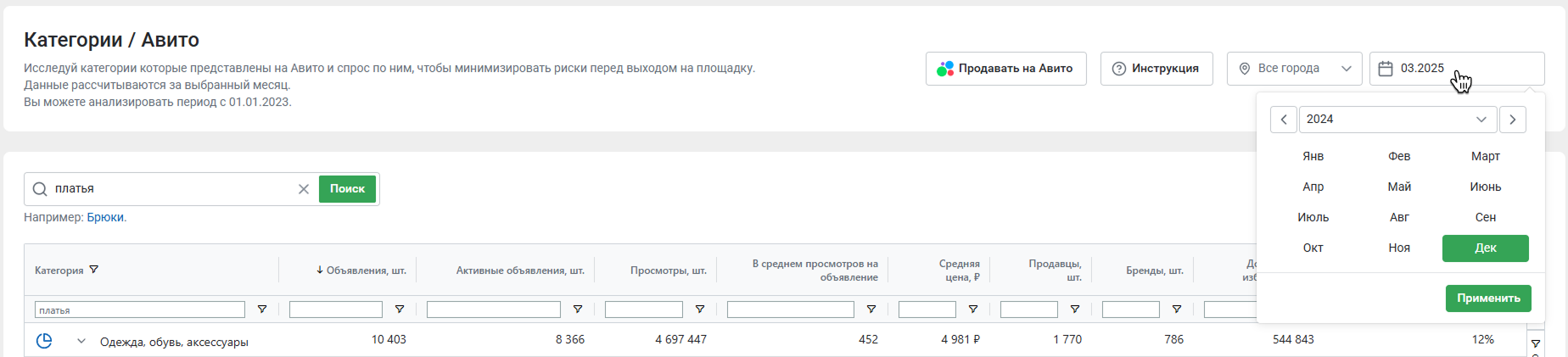Click the Брюки example link

tap(105, 217)
